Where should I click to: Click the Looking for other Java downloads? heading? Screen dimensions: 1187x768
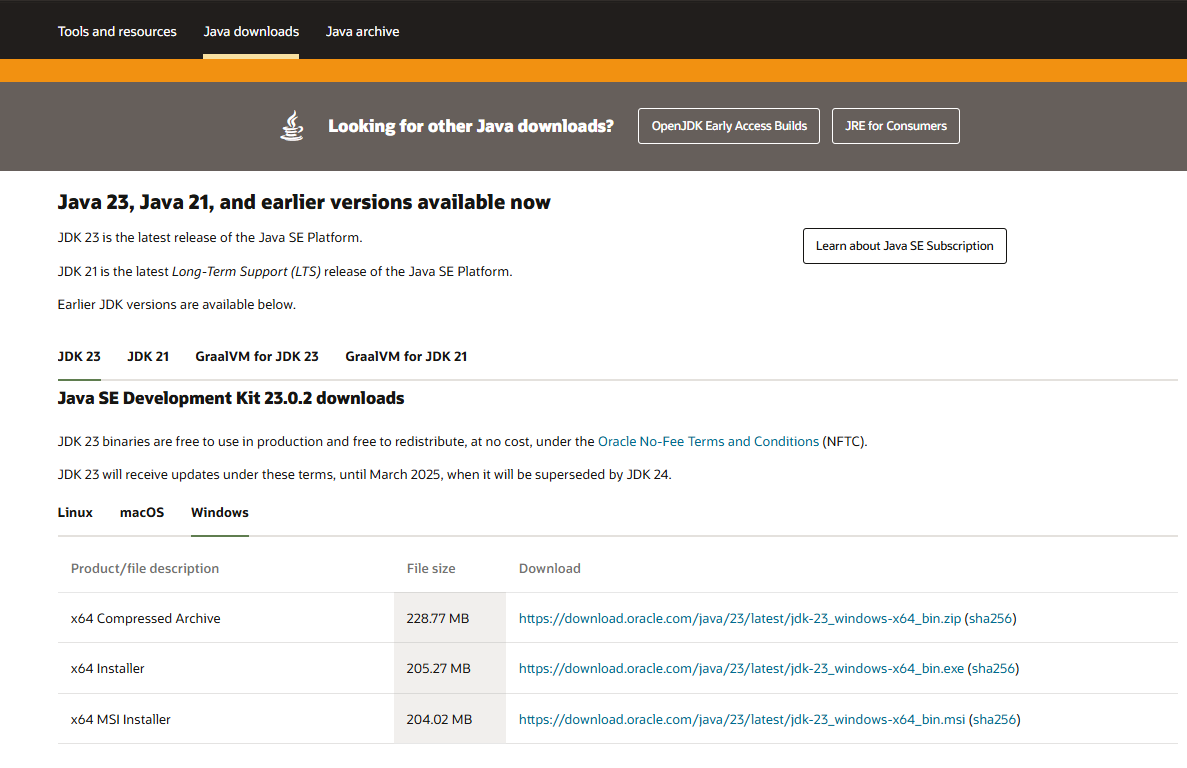(471, 126)
